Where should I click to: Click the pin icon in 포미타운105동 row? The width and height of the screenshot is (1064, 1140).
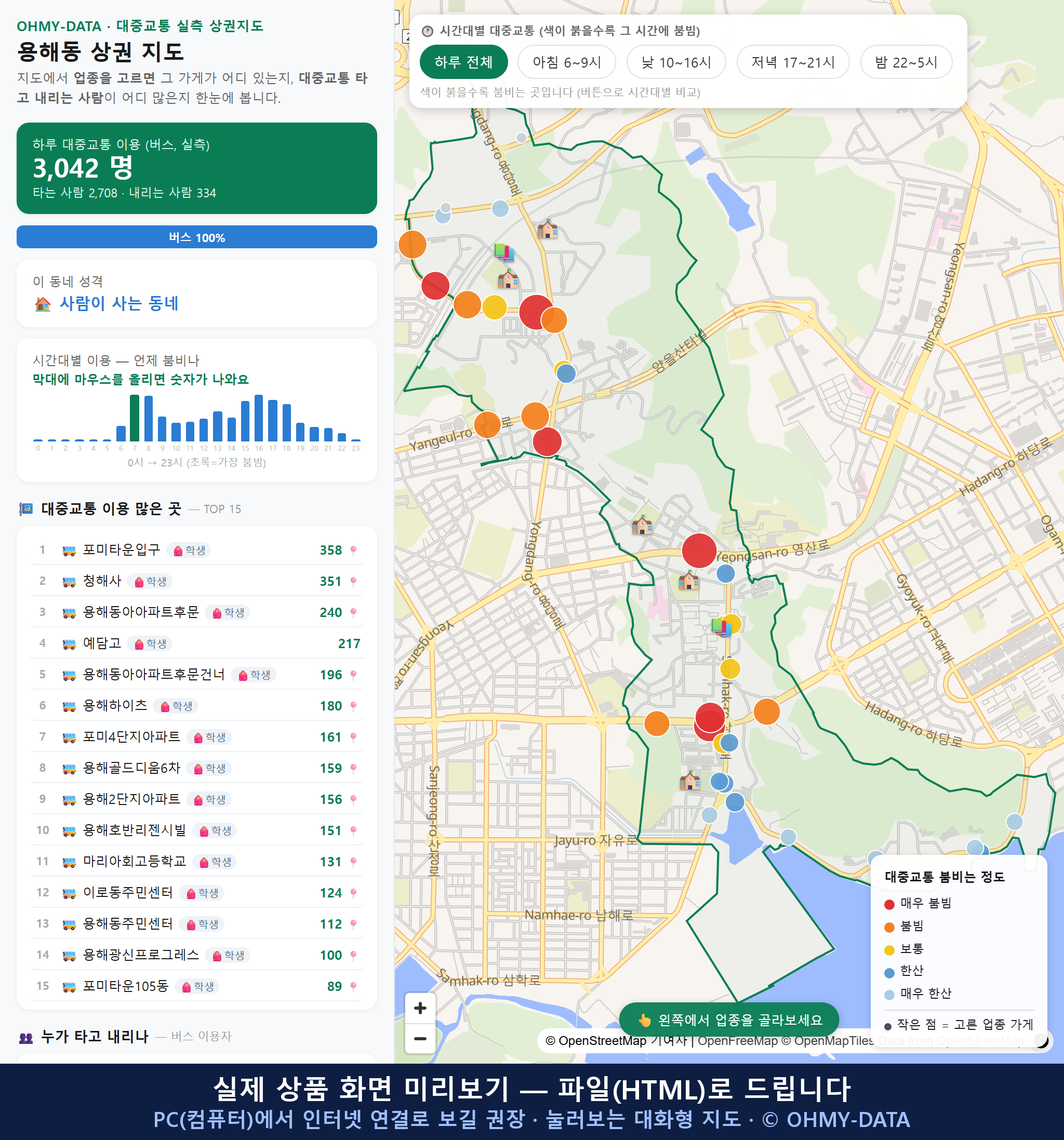pos(353,986)
